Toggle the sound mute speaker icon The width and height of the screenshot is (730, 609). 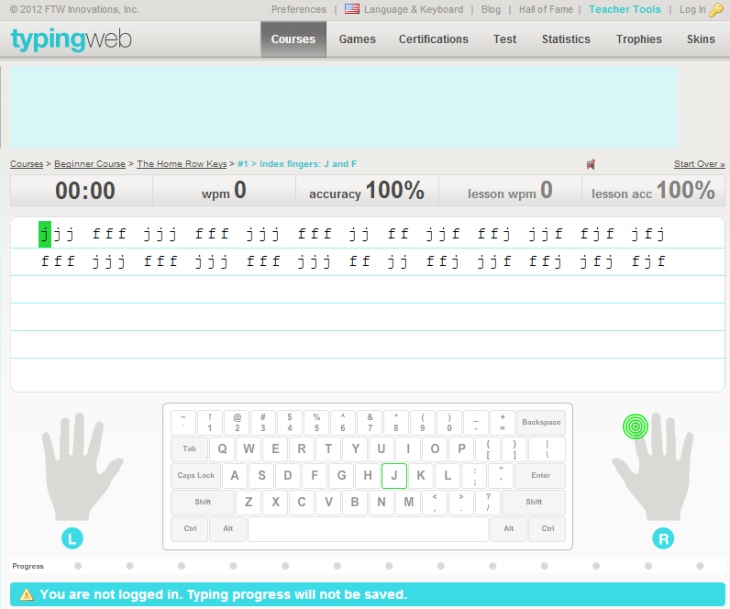591,164
